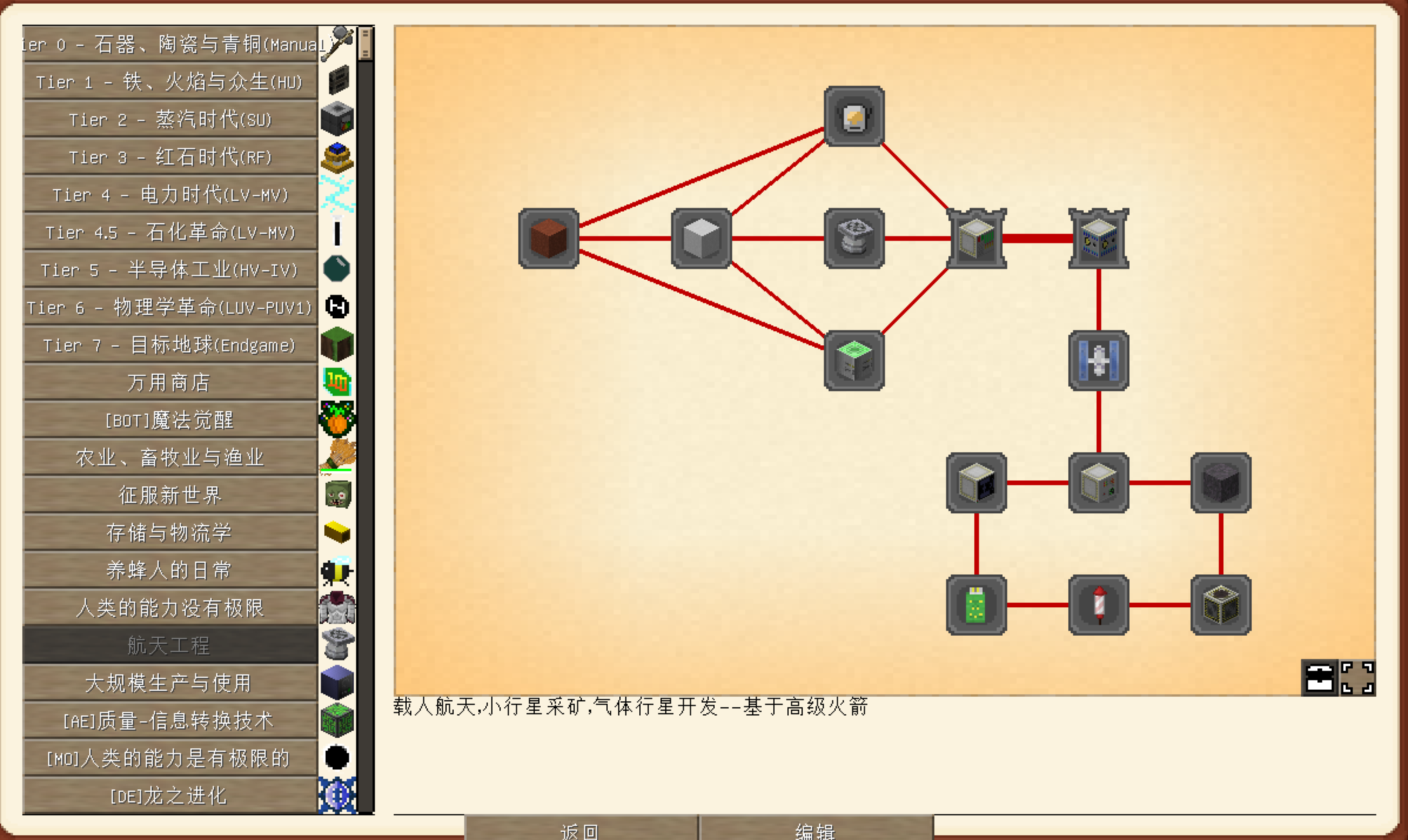This screenshot has height=840, width=1408.
Task: Open the green-topped machine quest node
Action: (854, 361)
